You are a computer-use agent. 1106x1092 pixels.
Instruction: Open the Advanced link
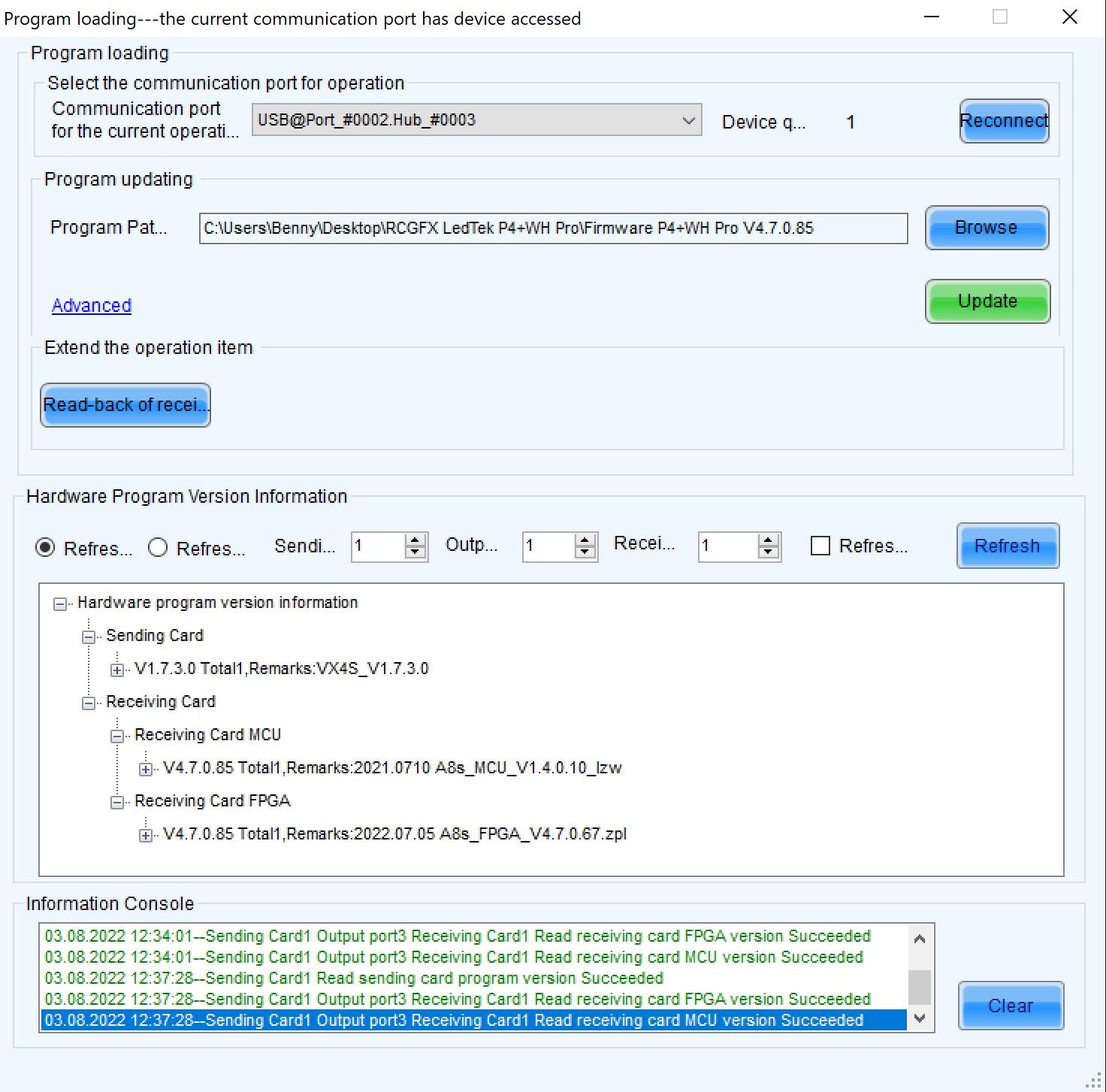92,306
